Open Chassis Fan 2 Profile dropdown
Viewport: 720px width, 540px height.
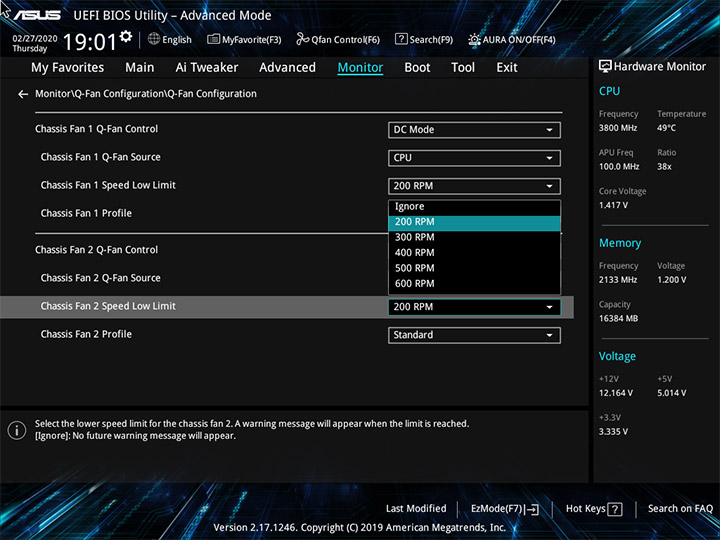pyautogui.click(x=474, y=335)
